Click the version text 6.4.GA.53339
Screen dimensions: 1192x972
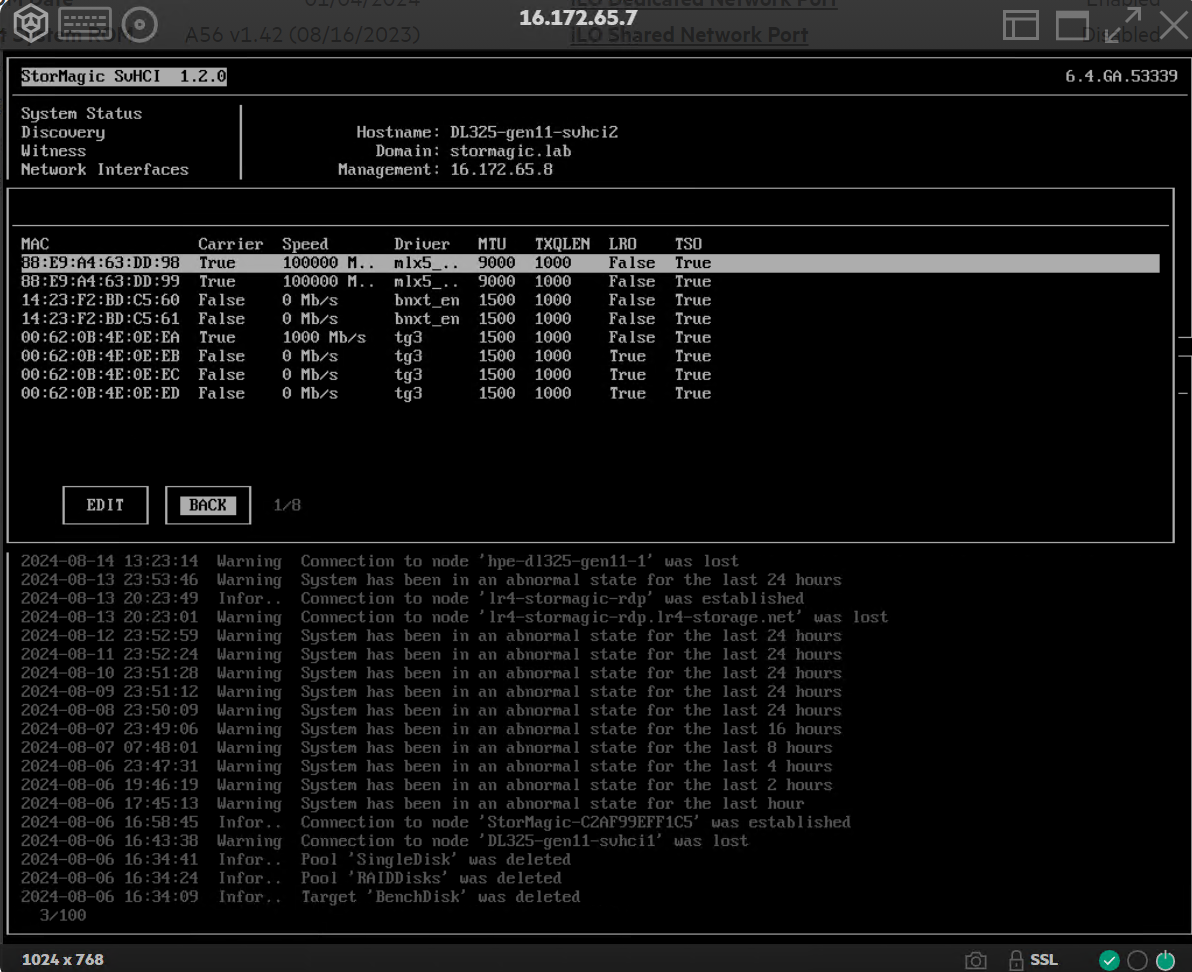(x=1121, y=76)
